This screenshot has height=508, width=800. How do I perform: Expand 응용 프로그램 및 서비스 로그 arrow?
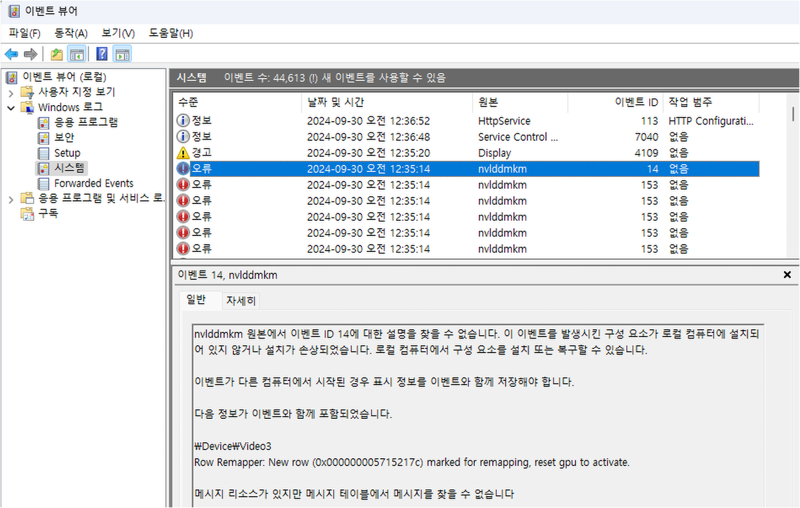click(11, 199)
